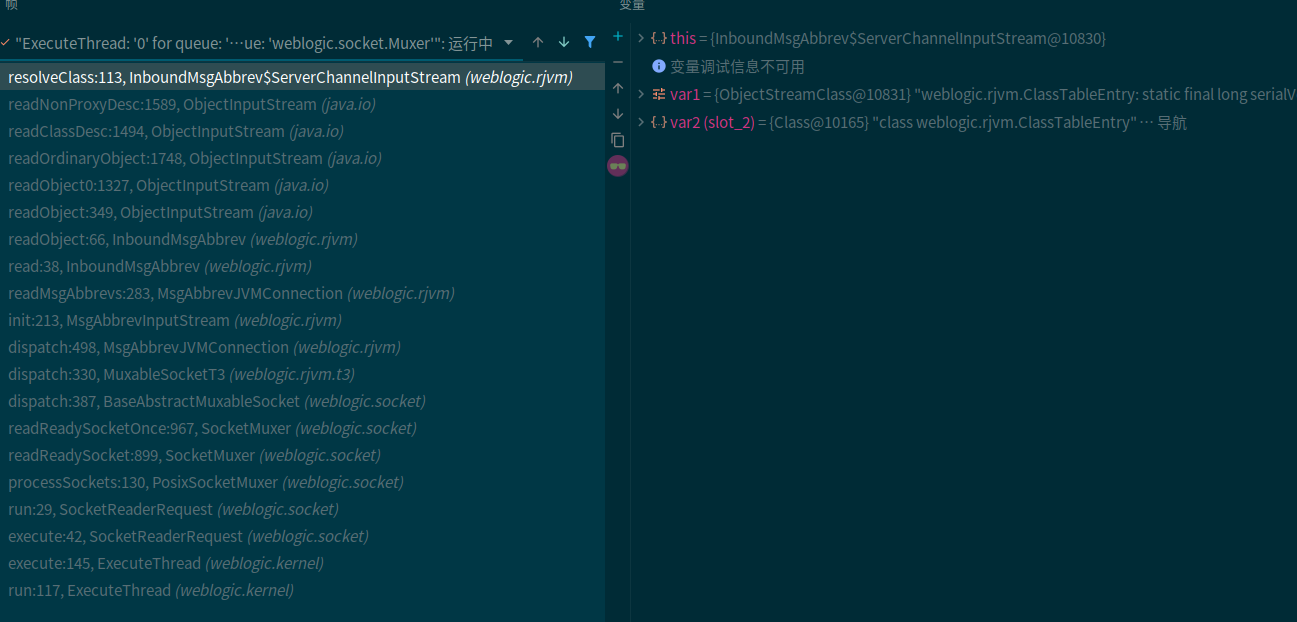Move watch down in variables toolbar

[x=618, y=114]
